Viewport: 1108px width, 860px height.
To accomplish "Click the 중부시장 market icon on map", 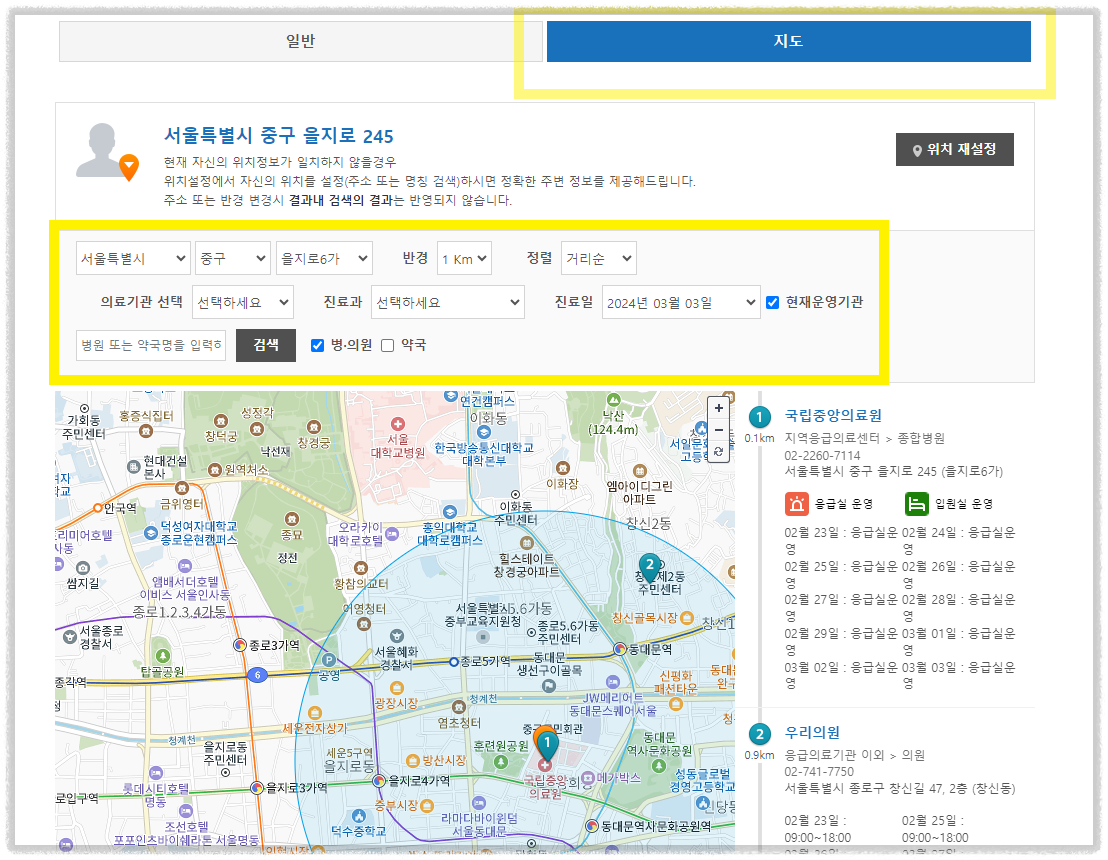I will click(427, 805).
